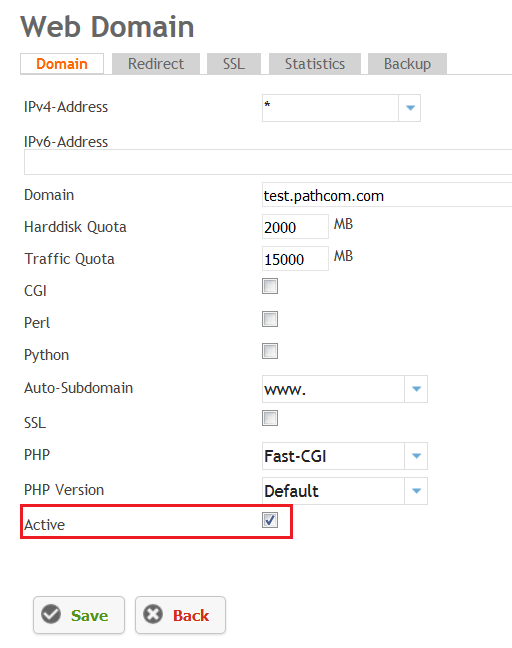This screenshot has height=648, width=512.
Task: Go Back without saving
Action: click(181, 615)
